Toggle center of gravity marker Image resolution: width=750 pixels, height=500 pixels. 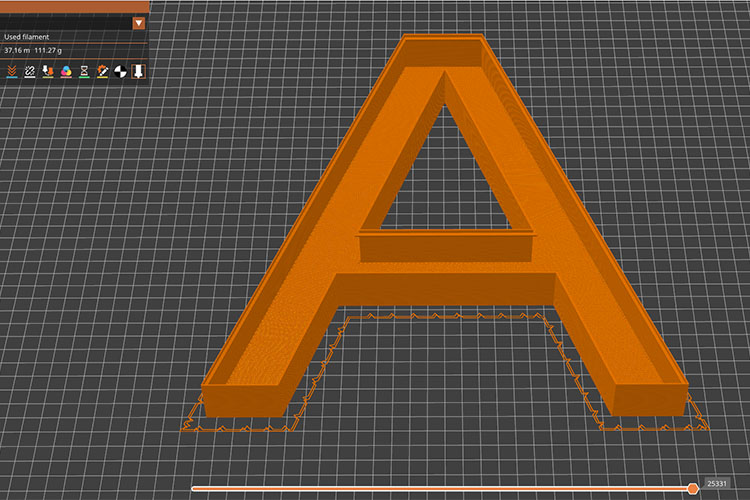120,71
